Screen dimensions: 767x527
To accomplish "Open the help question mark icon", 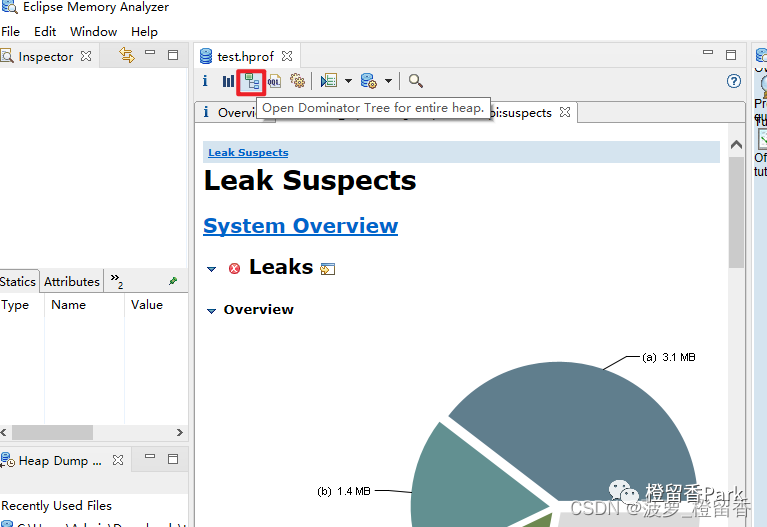I will (x=734, y=81).
